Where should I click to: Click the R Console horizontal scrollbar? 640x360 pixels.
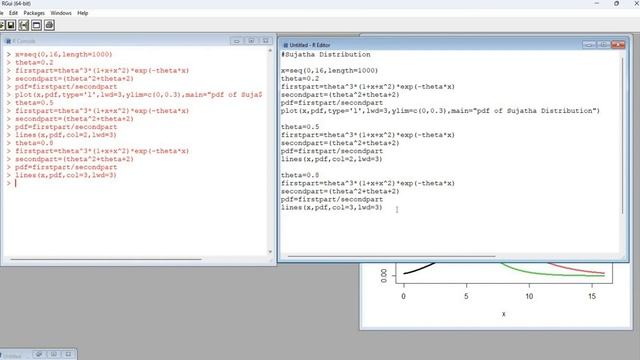106,259
